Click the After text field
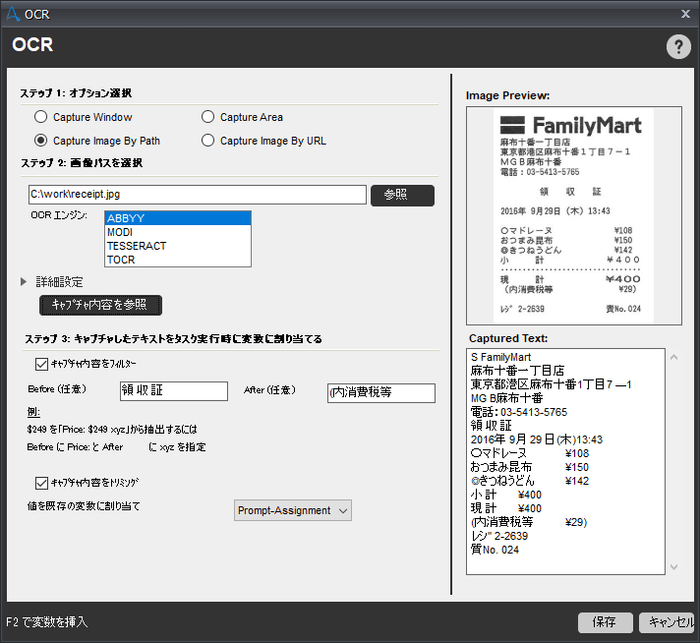This screenshot has height=643, width=700. click(x=379, y=393)
